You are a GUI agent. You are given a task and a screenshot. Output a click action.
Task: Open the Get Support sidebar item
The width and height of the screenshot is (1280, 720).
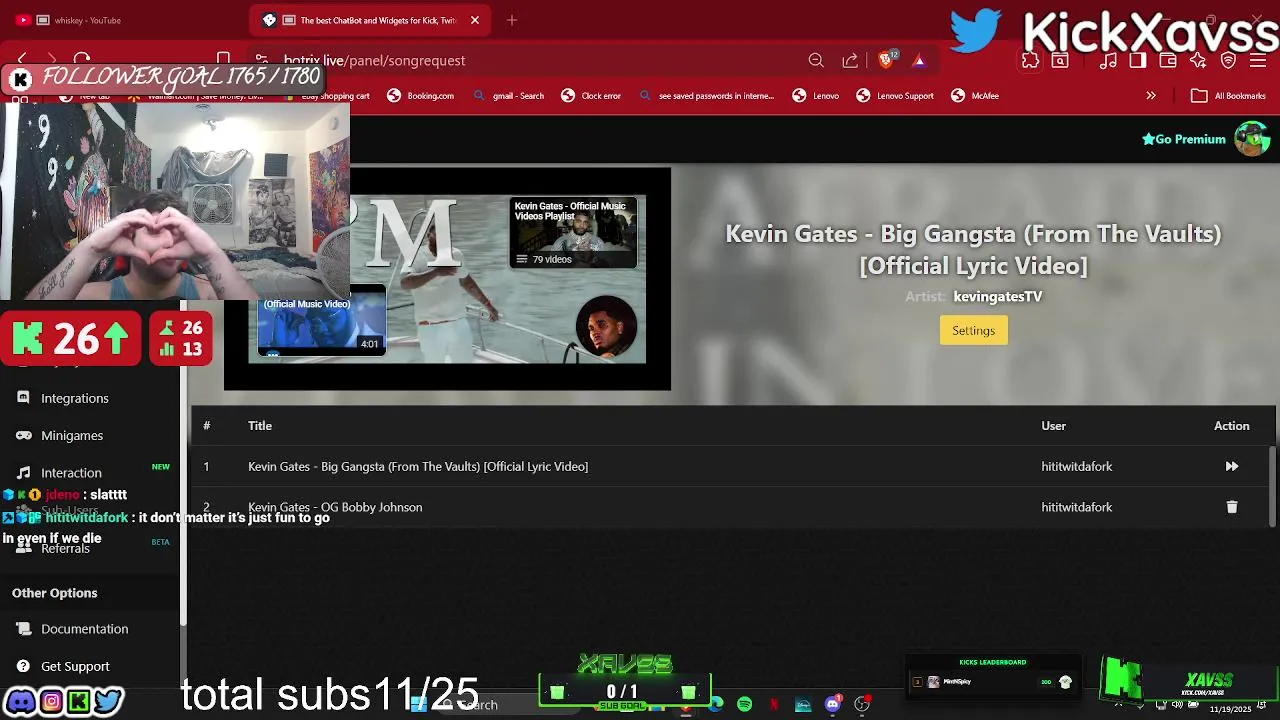pos(63,666)
